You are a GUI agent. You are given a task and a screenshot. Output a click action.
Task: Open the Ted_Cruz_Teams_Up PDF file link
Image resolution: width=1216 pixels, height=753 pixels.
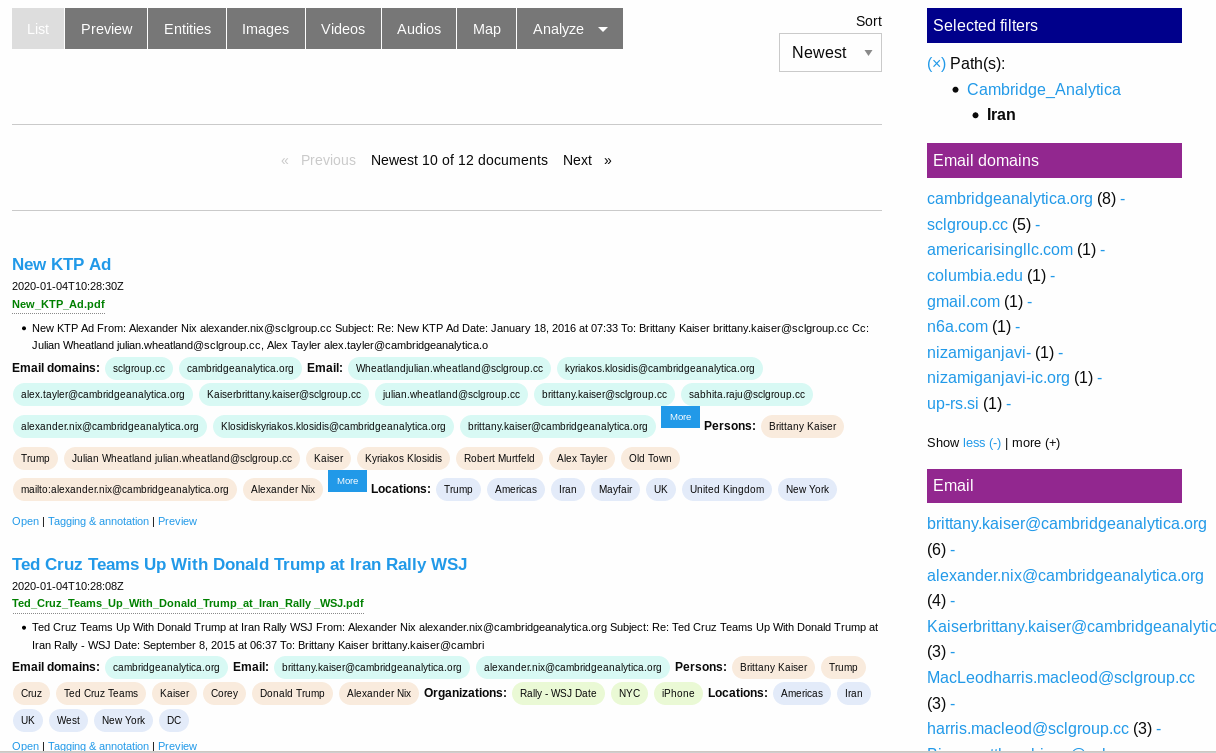pyautogui.click(x=187, y=604)
